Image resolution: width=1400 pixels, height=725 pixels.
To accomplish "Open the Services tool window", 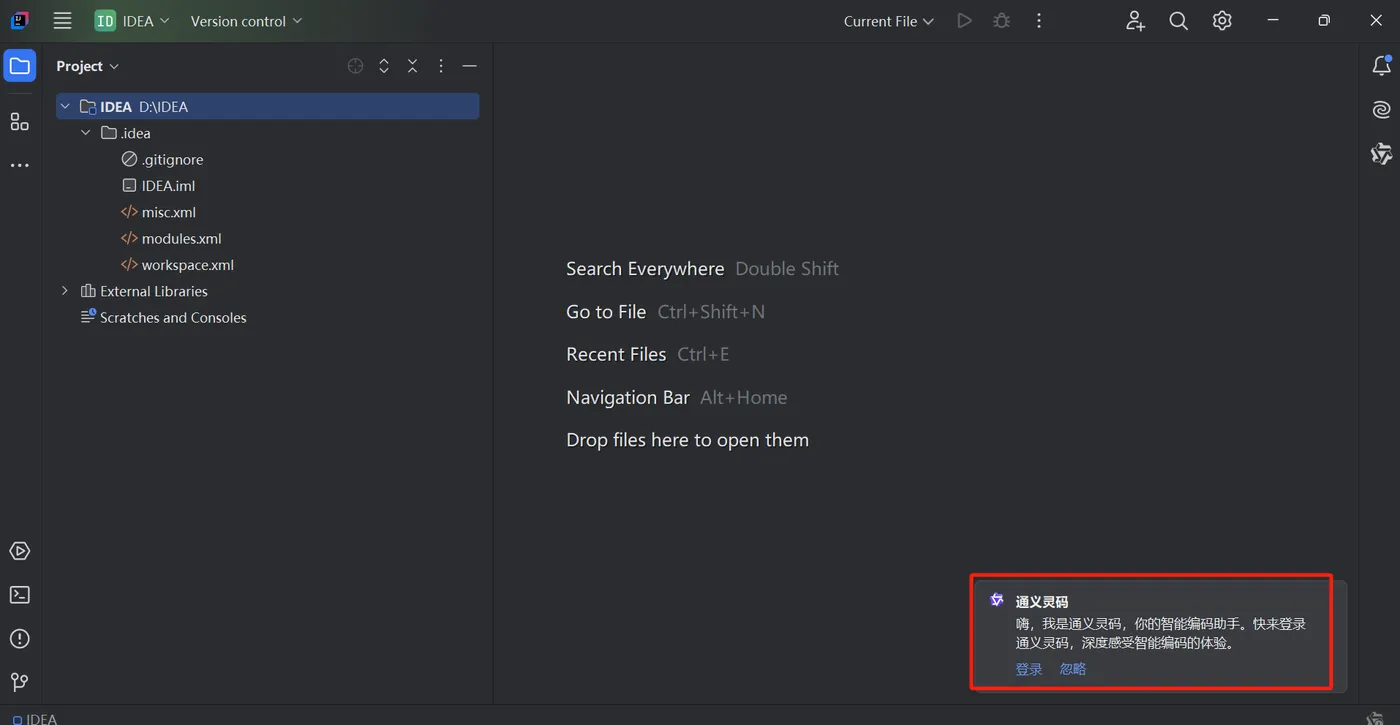I will click(x=19, y=551).
